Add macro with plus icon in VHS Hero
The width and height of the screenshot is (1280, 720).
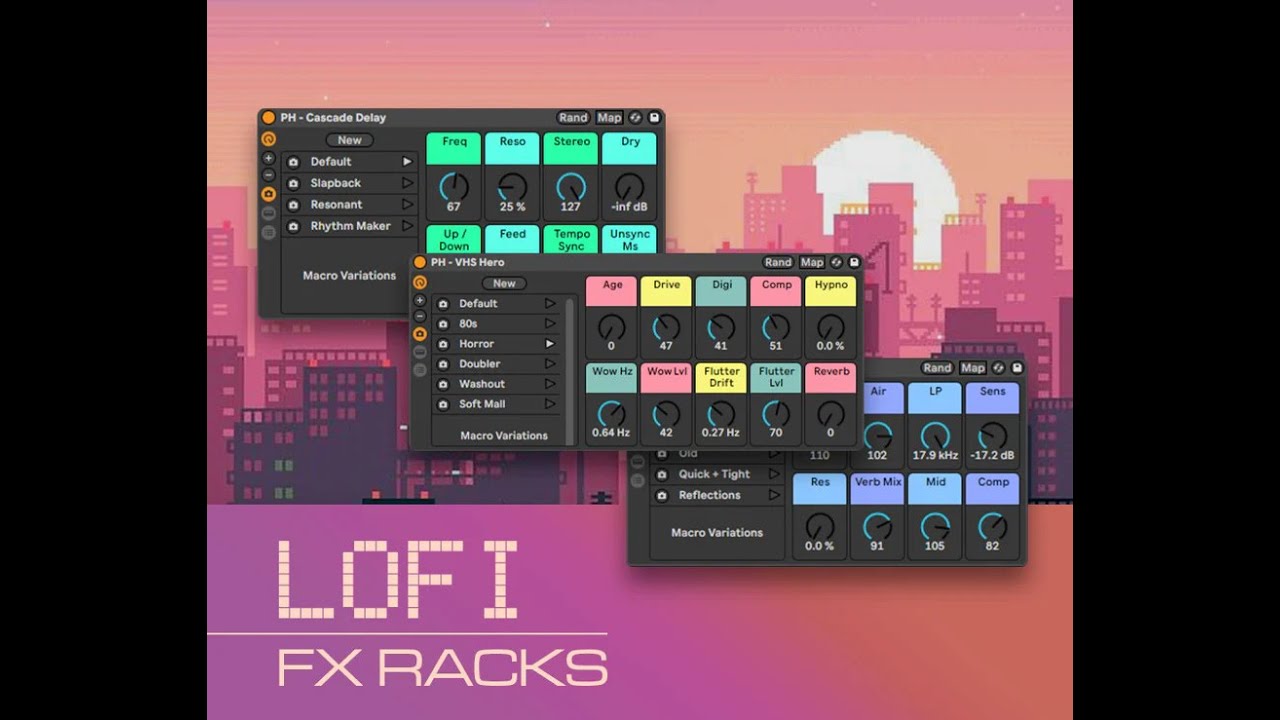click(x=420, y=300)
